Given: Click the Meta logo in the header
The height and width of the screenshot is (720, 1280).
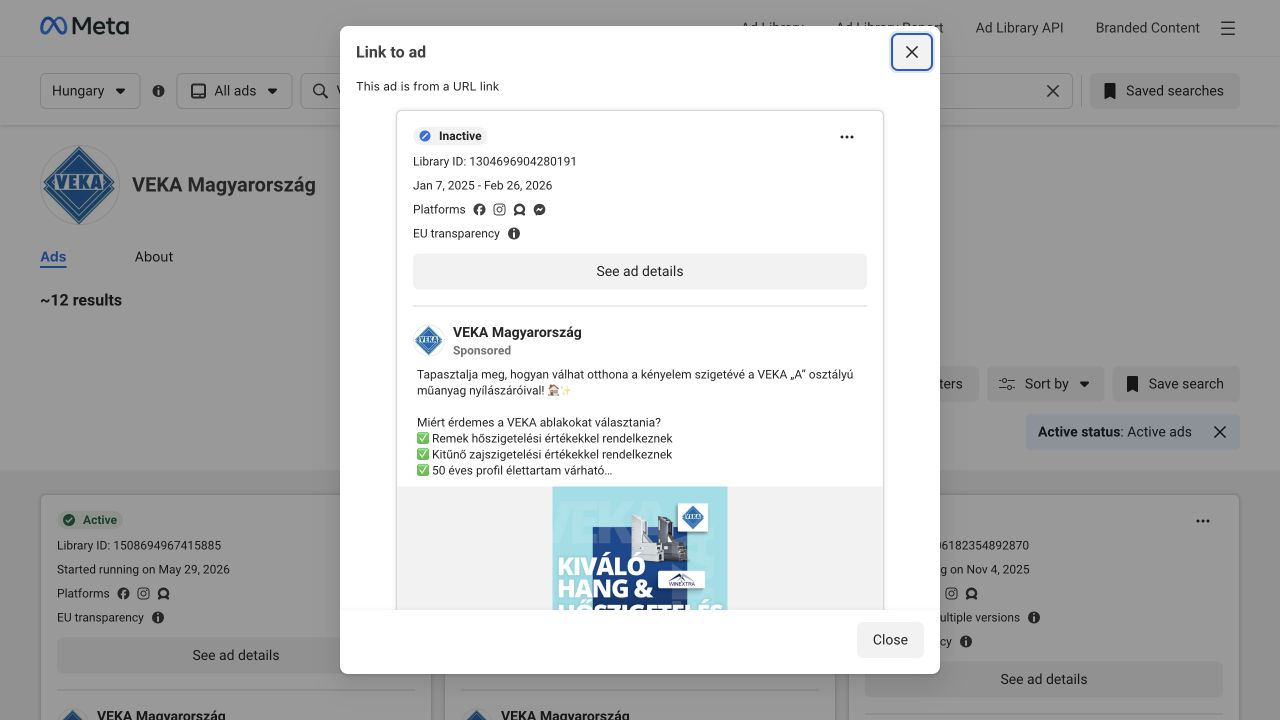Looking at the screenshot, I should (x=85, y=27).
